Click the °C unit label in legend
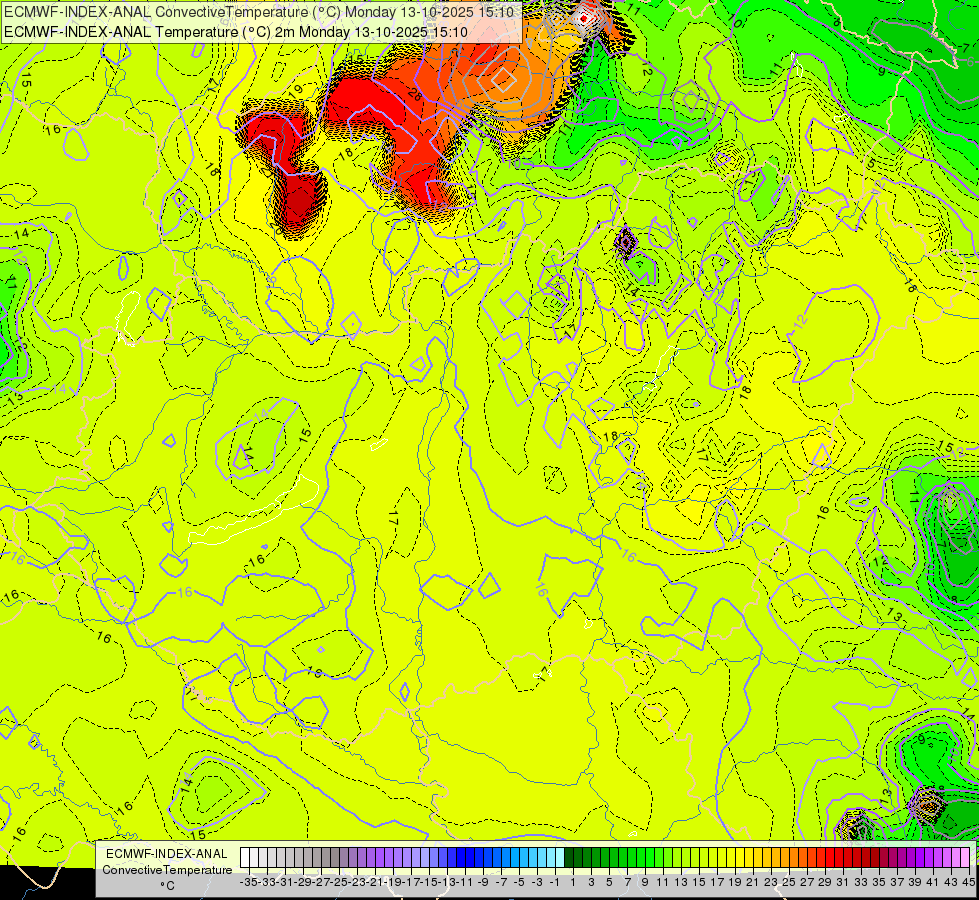The width and height of the screenshot is (979, 900). [167, 886]
